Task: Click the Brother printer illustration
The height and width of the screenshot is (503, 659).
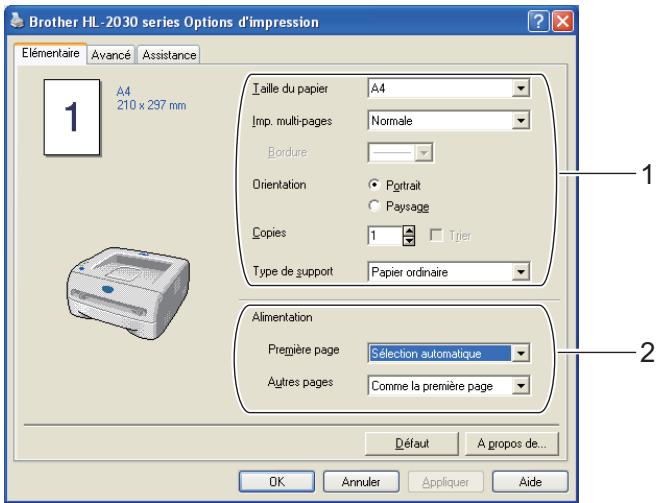Action: pos(128,292)
